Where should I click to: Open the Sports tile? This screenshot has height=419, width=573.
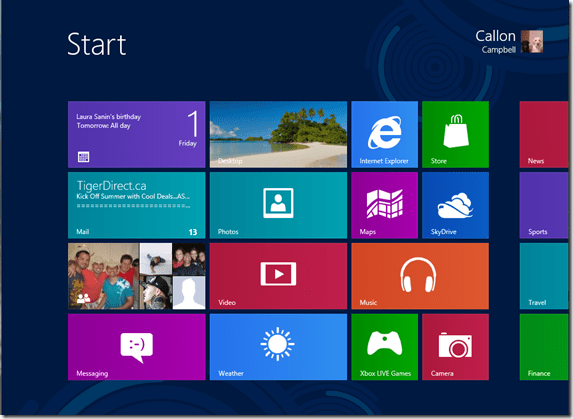pyautogui.click(x=544, y=205)
